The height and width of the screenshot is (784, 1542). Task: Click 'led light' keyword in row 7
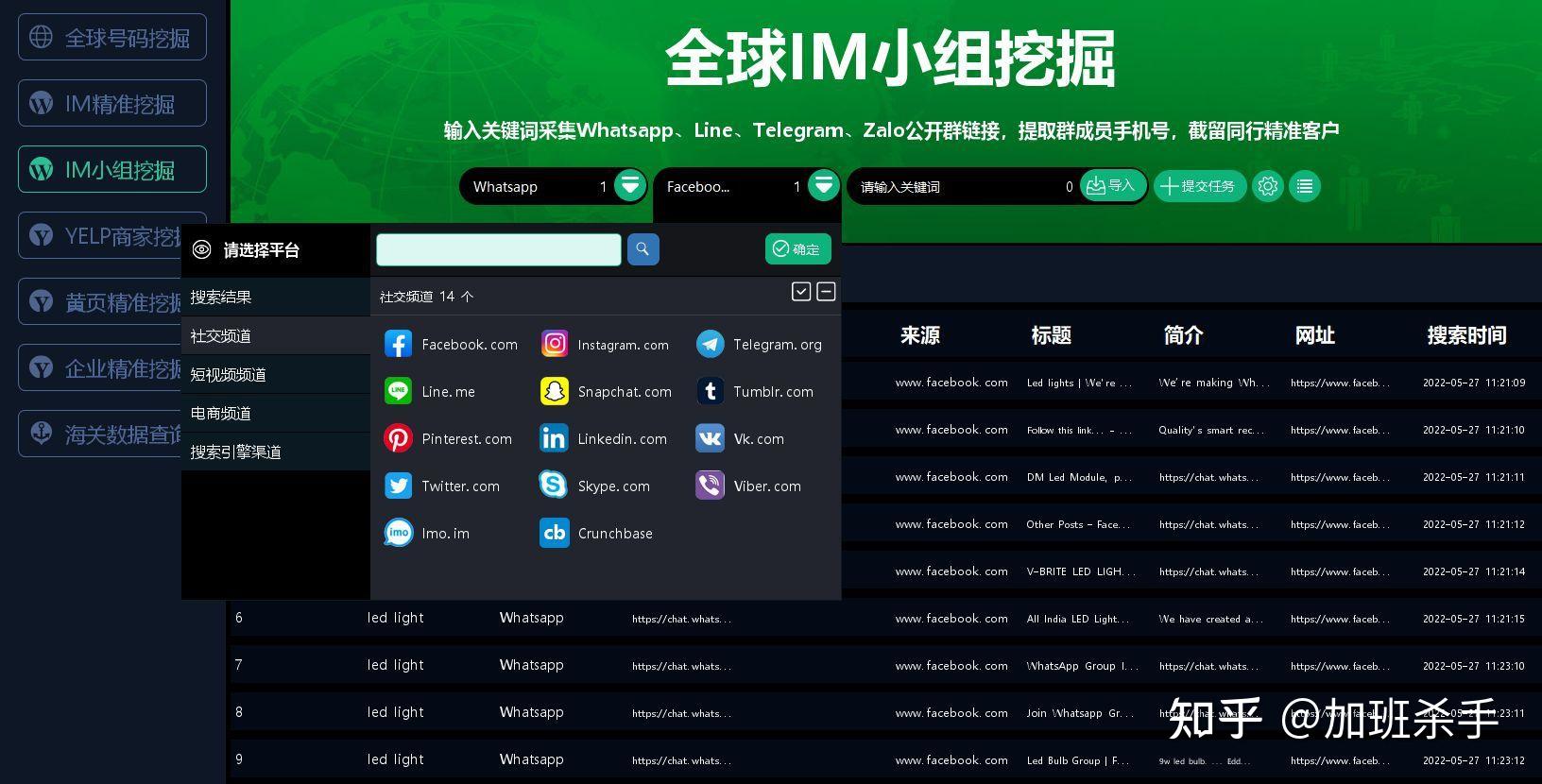pyautogui.click(x=396, y=665)
